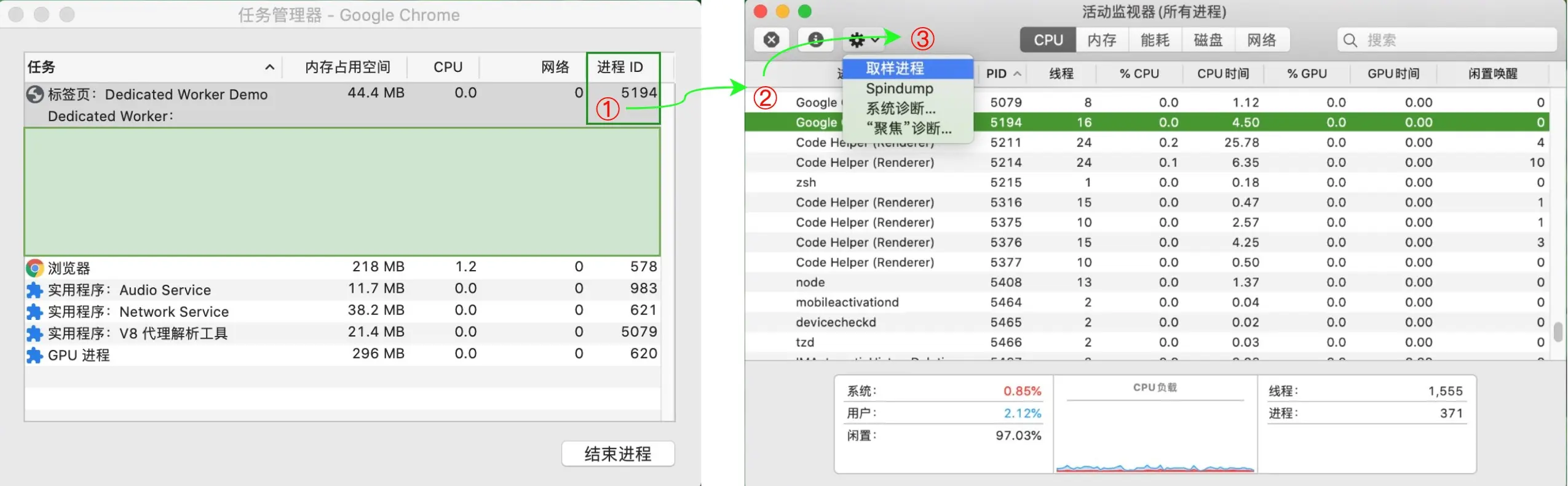1568x486 pixels.
Task: Select the devicecheckd process row
Action: point(1147,322)
